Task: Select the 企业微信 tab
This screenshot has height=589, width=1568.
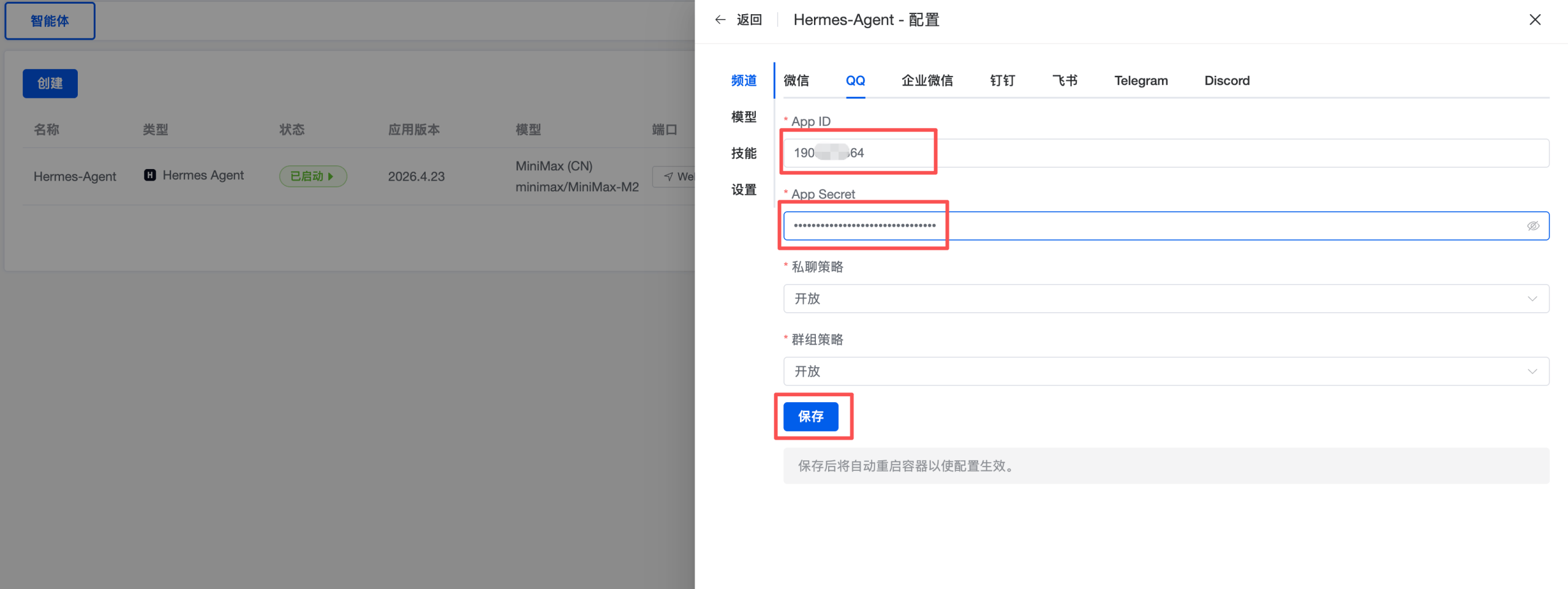Action: coord(927,80)
